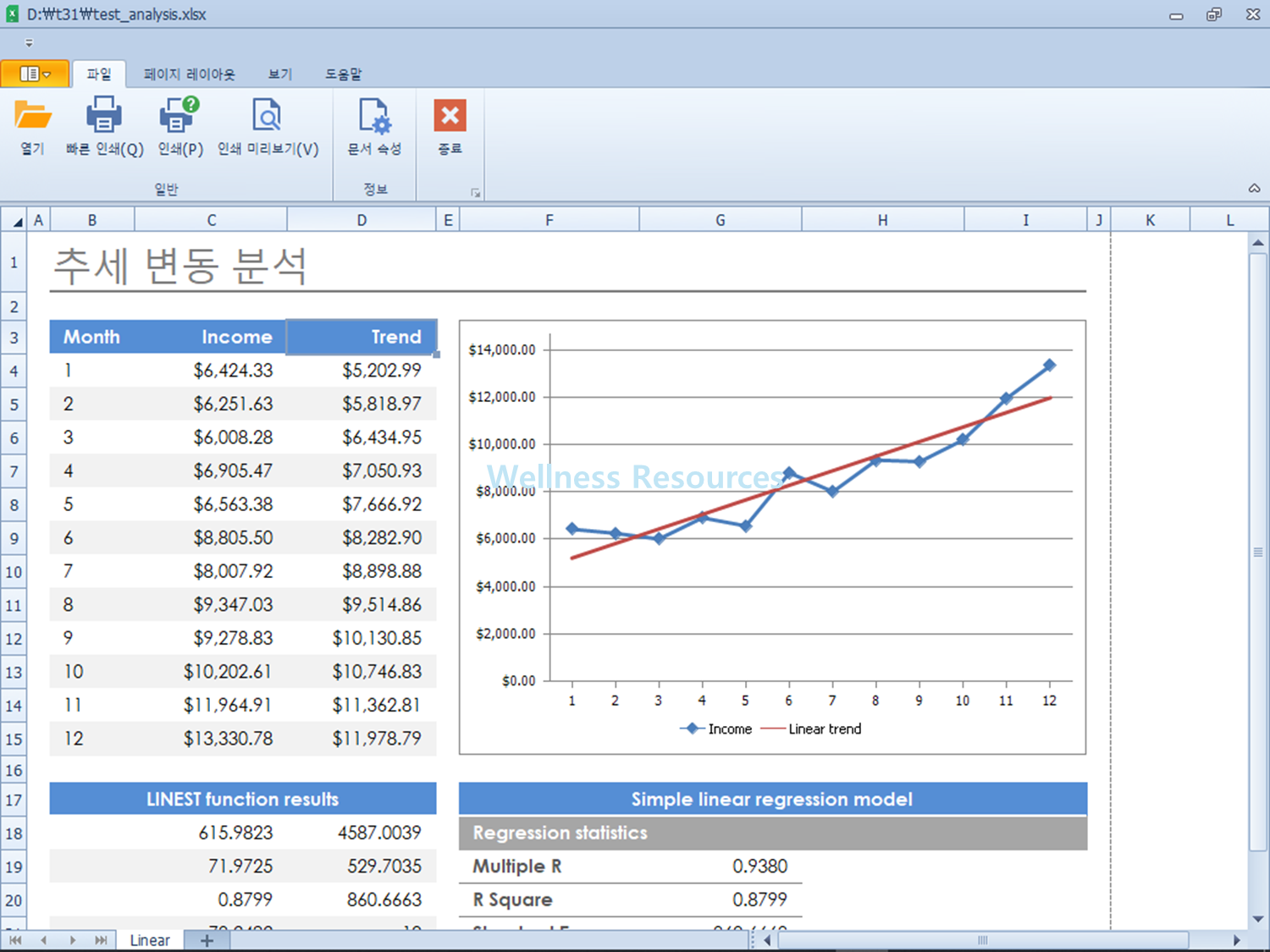Screen dimensions: 1270x952
Task: Select the cell with $5,202.99
Action: coord(362,371)
